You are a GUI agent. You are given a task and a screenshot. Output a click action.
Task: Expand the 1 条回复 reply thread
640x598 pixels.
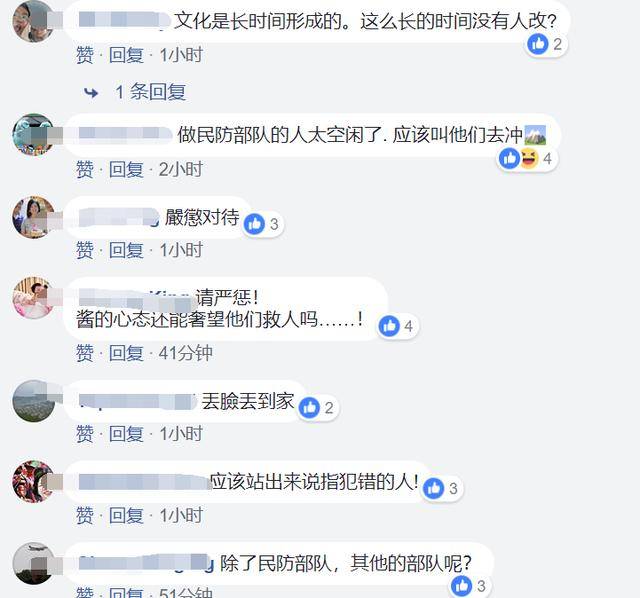pos(150,92)
